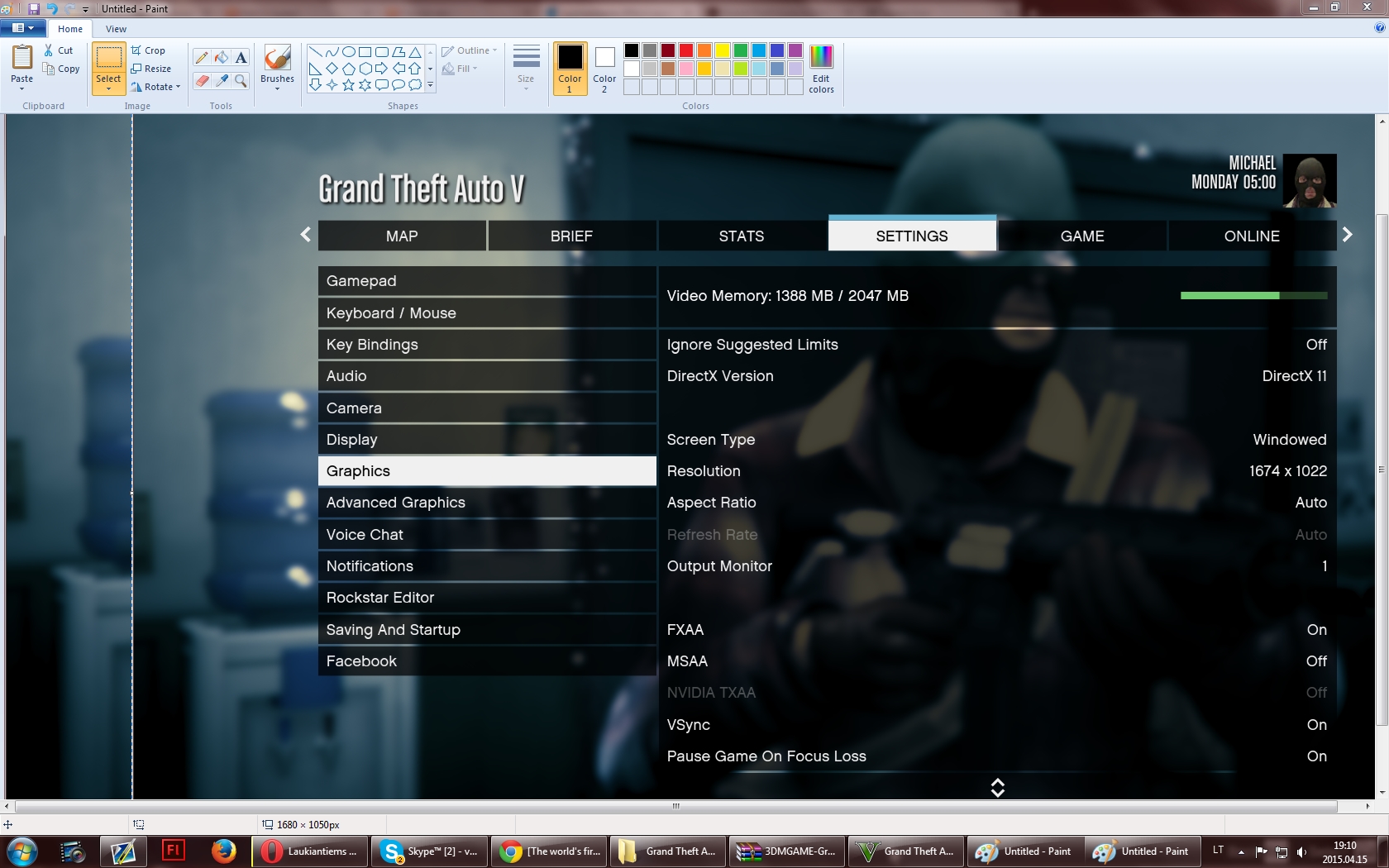Click the horizontal canvas scrollbar
Viewport: 1389px width, 868px height.
pyautogui.click(x=675, y=806)
